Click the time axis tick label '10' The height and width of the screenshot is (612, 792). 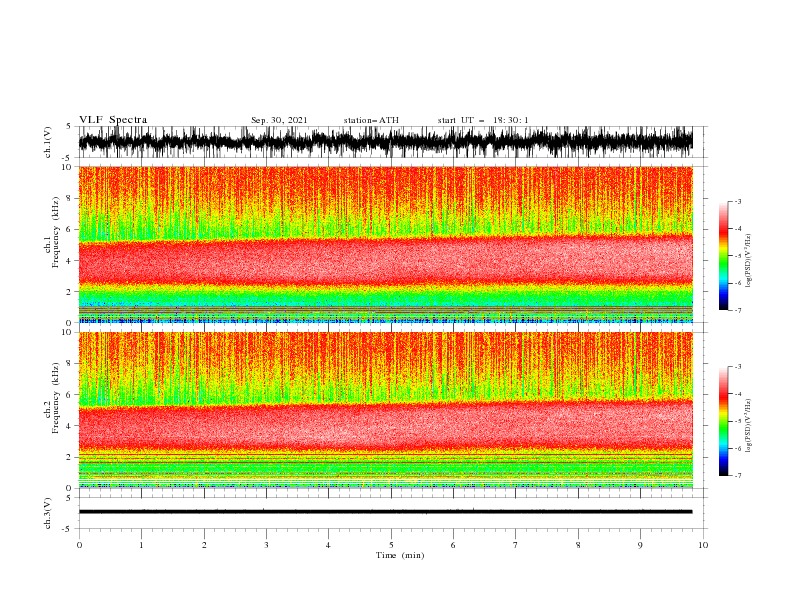703,545
